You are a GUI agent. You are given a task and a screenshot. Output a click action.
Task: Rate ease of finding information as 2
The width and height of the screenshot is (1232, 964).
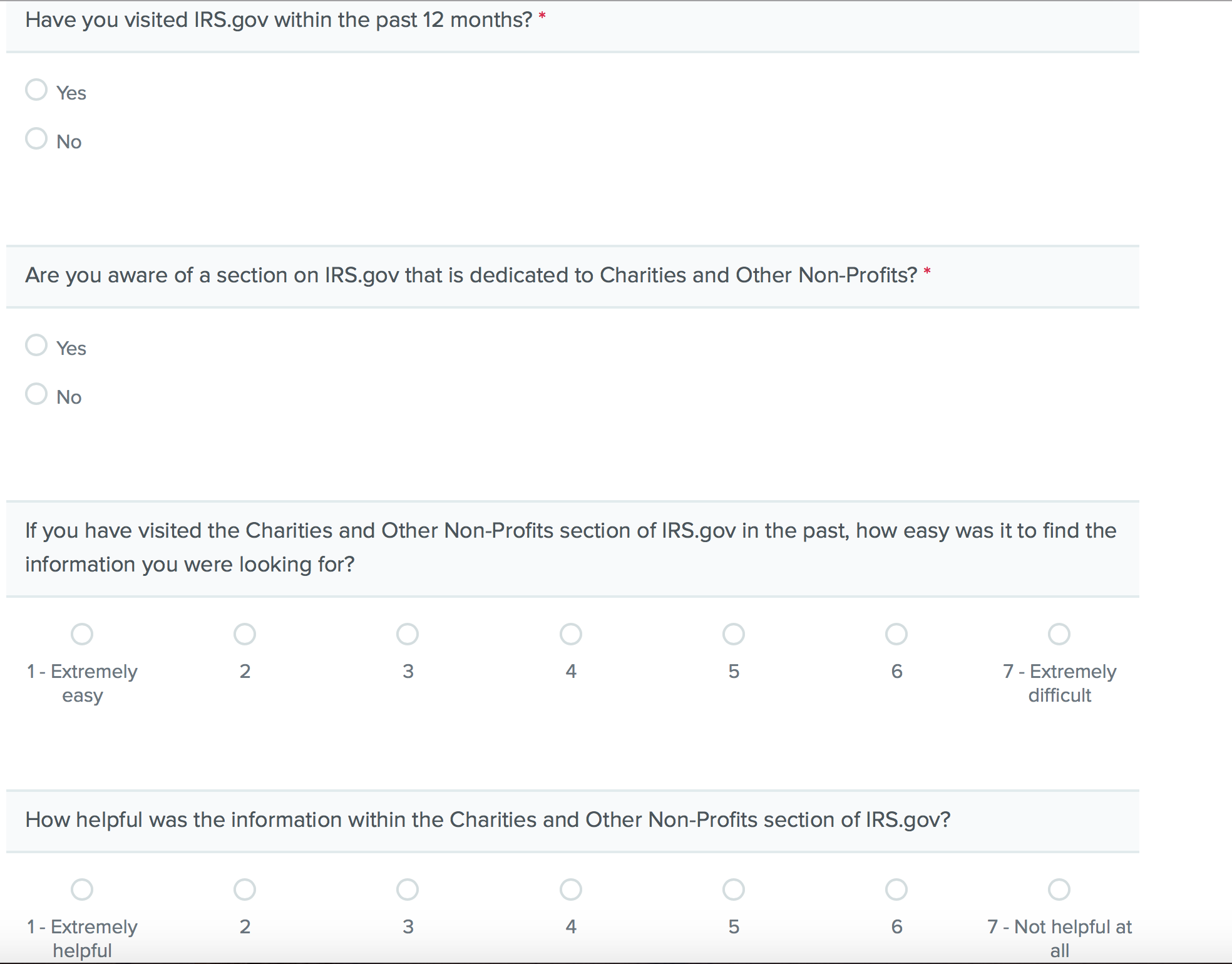pos(245,634)
